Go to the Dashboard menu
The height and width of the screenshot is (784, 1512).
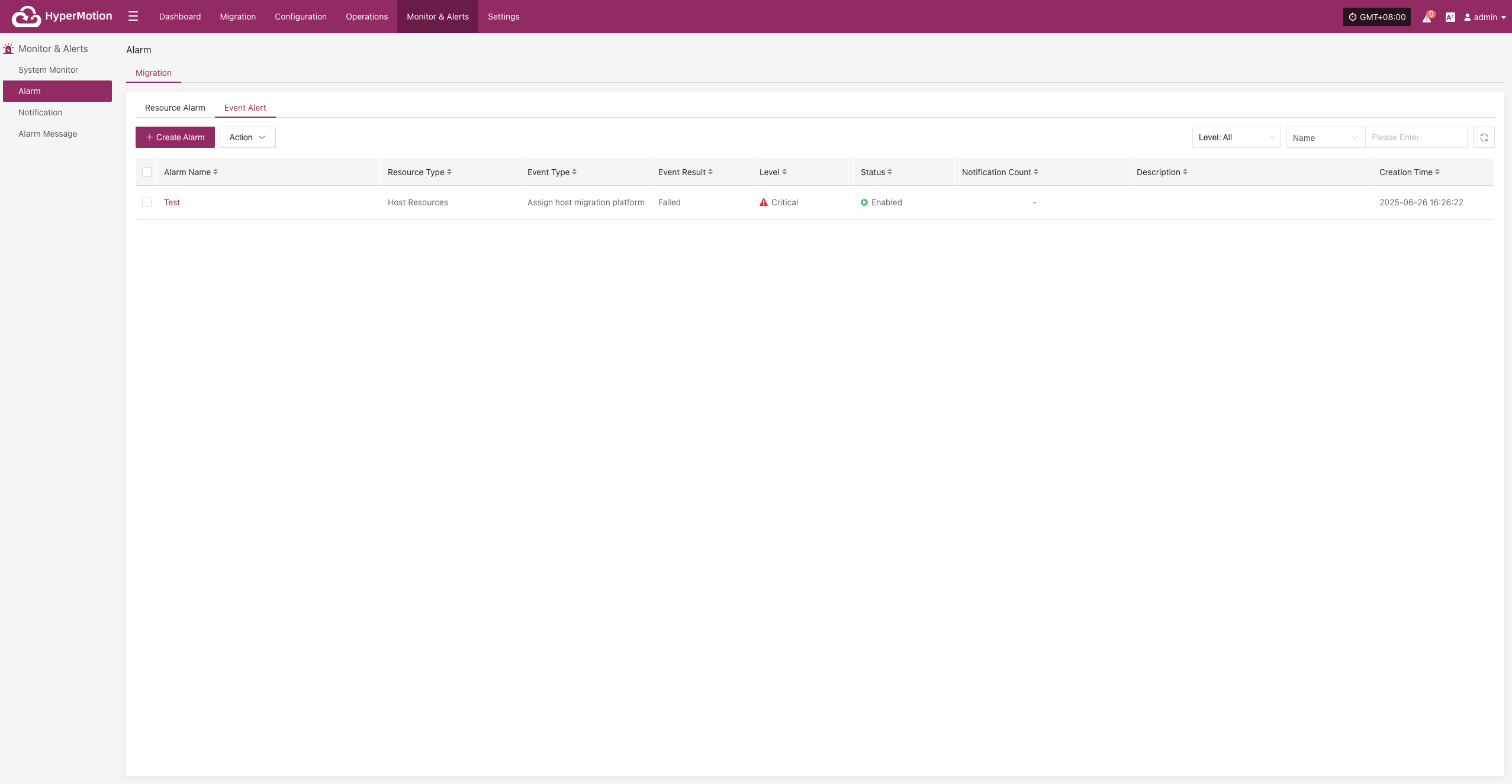tap(180, 17)
